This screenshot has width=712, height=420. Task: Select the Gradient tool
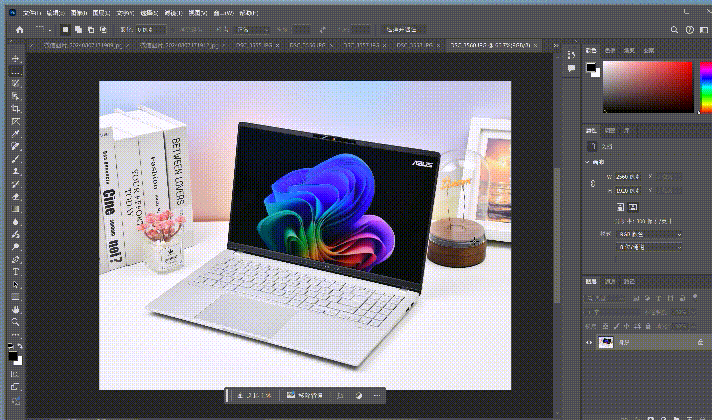(15, 209)
